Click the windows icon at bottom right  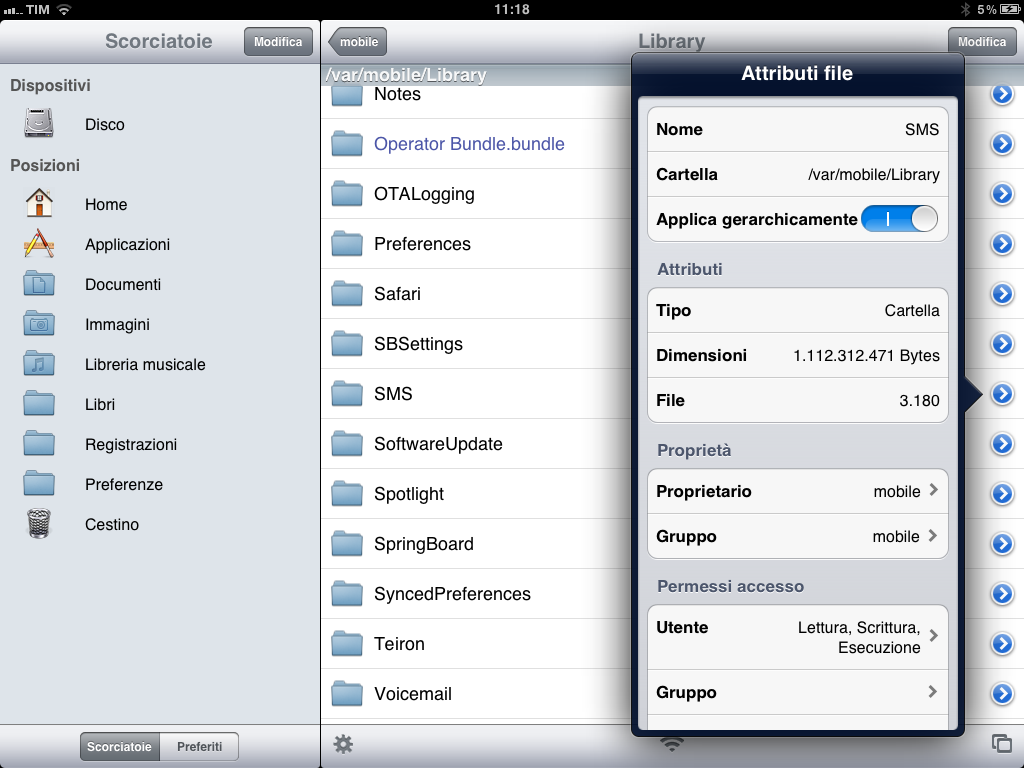pos(1001,743)
